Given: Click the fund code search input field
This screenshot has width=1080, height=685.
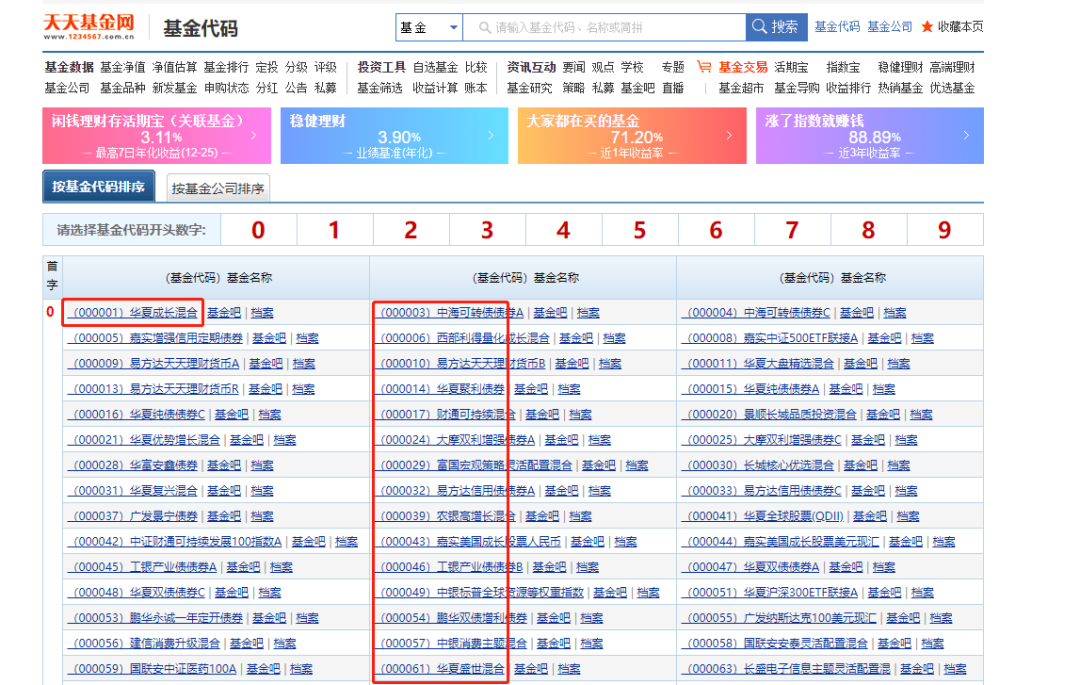Looking at the screenshot, I should [x=605, y=27].
